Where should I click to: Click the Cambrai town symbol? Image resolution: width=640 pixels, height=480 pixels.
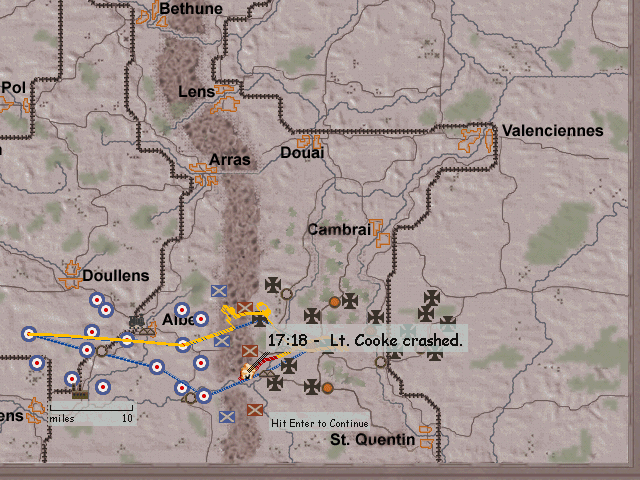coord(378,231)
